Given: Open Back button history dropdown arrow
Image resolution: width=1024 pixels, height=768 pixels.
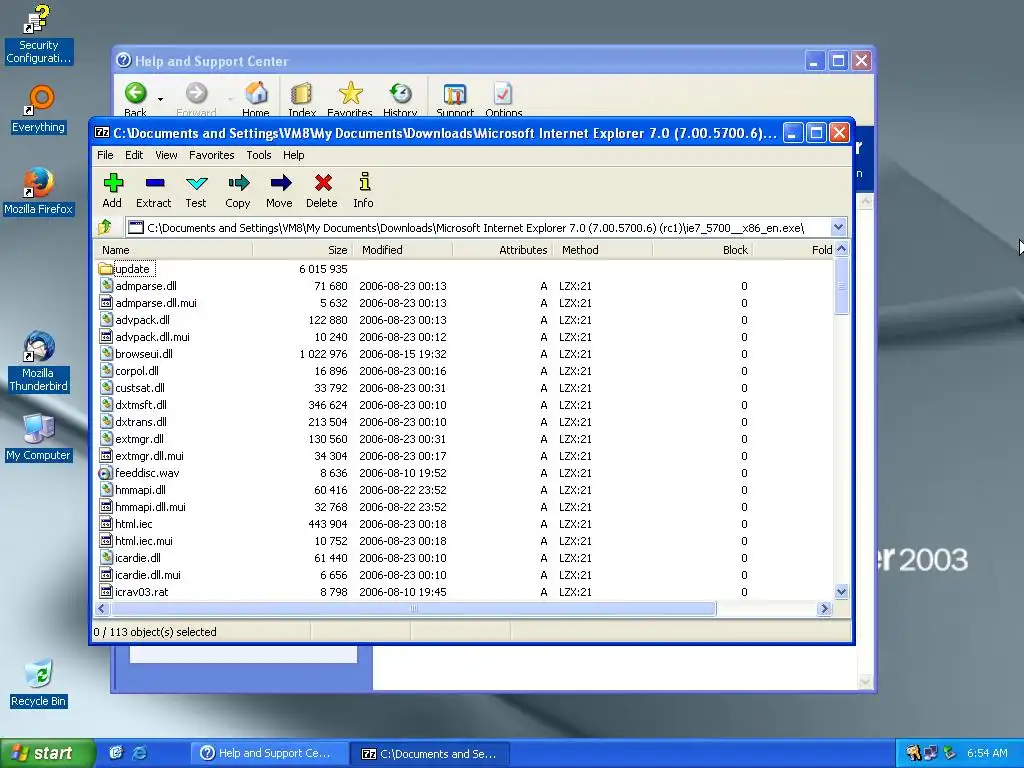Looking at the screenshot, I should [x=160, y=99].
